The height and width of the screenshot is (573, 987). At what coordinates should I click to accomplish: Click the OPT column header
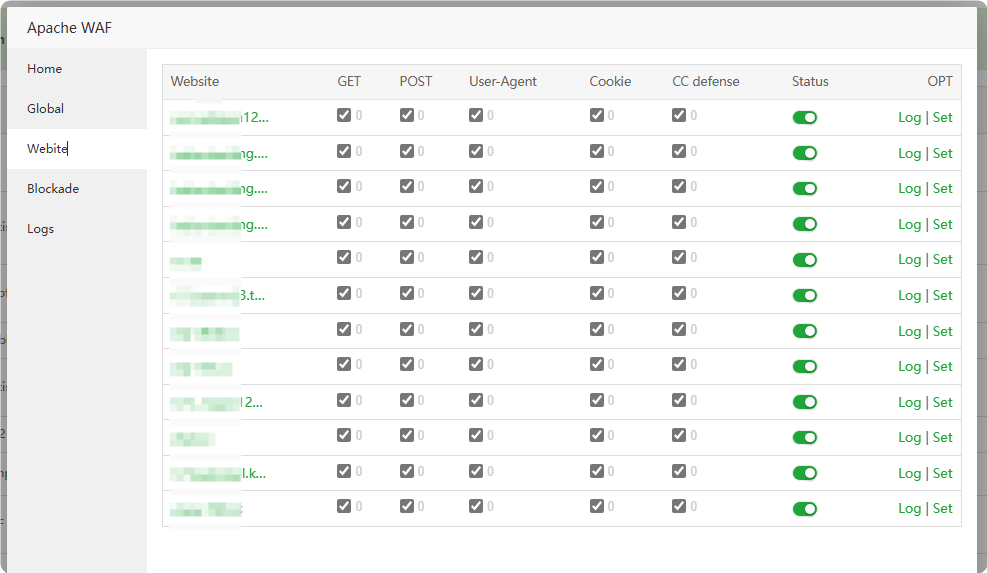point(940,81)
